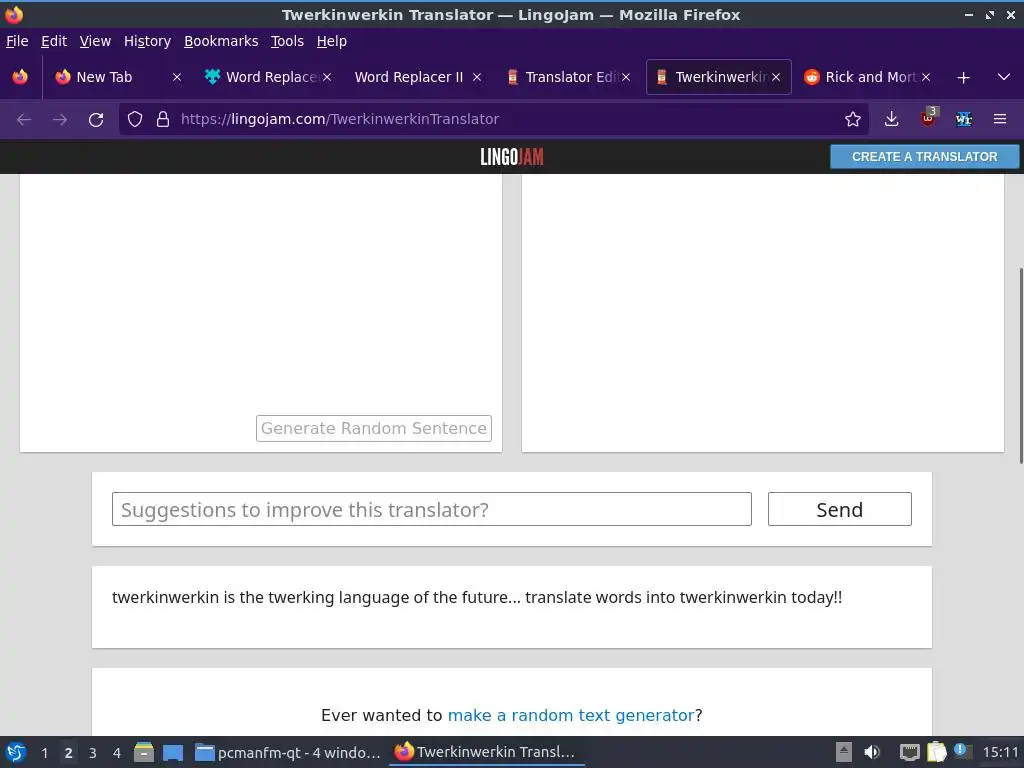1024x768 pixels.
Task: Open the Help menu
Action: point(332,41)
